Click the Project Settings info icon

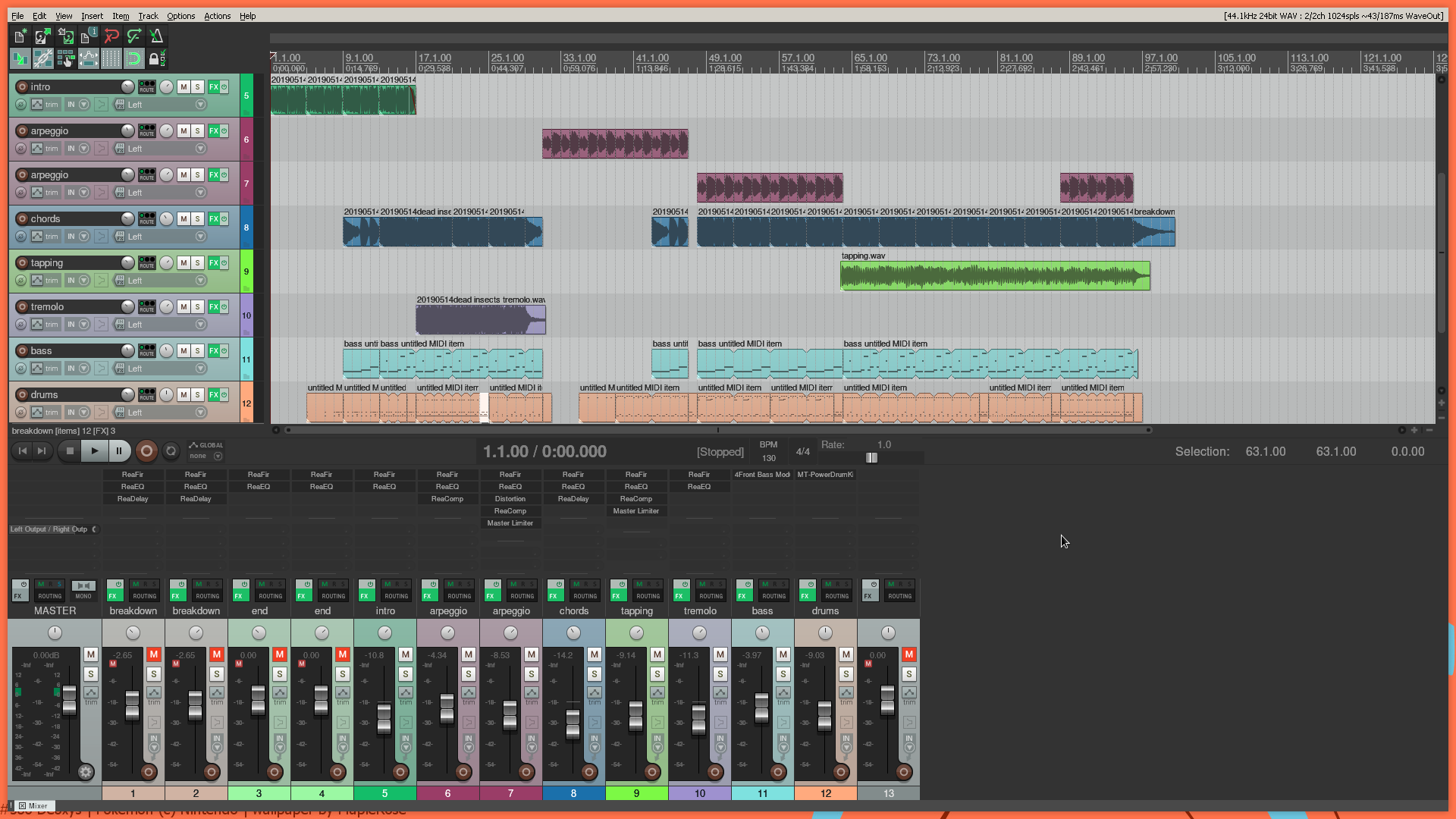coord(89,36)
